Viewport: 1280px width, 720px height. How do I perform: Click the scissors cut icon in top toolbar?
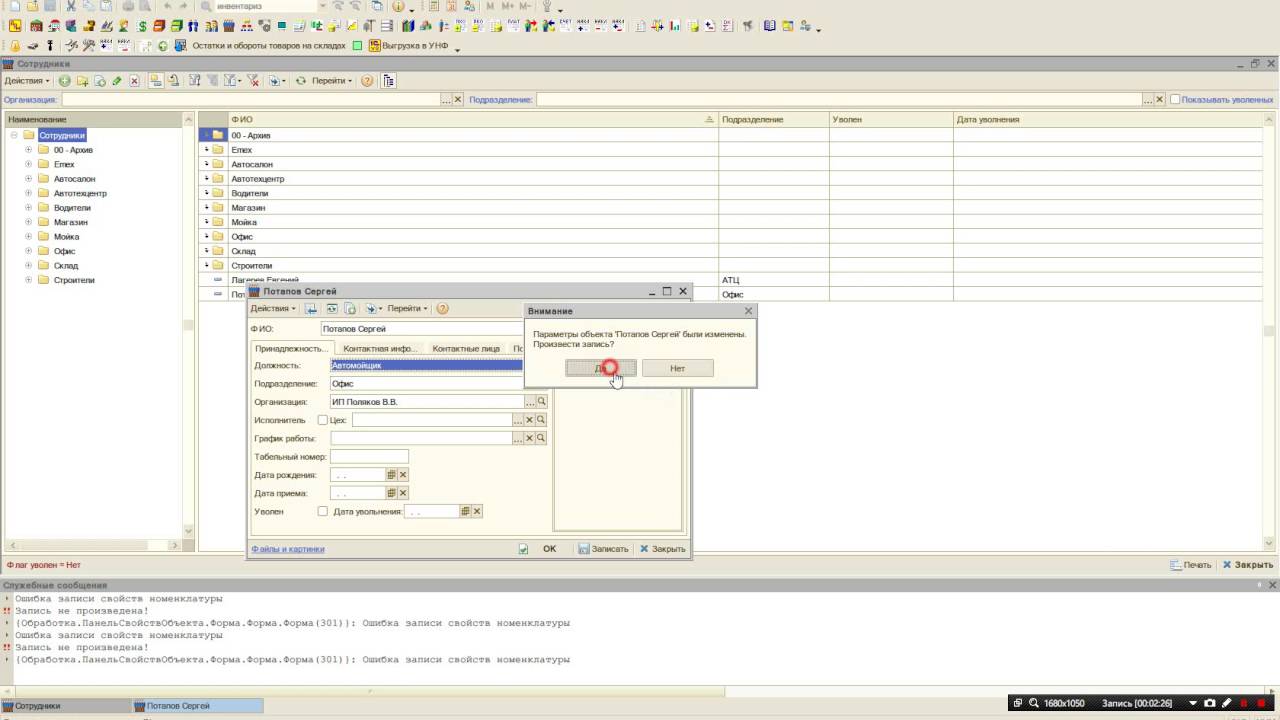point(71,6)
